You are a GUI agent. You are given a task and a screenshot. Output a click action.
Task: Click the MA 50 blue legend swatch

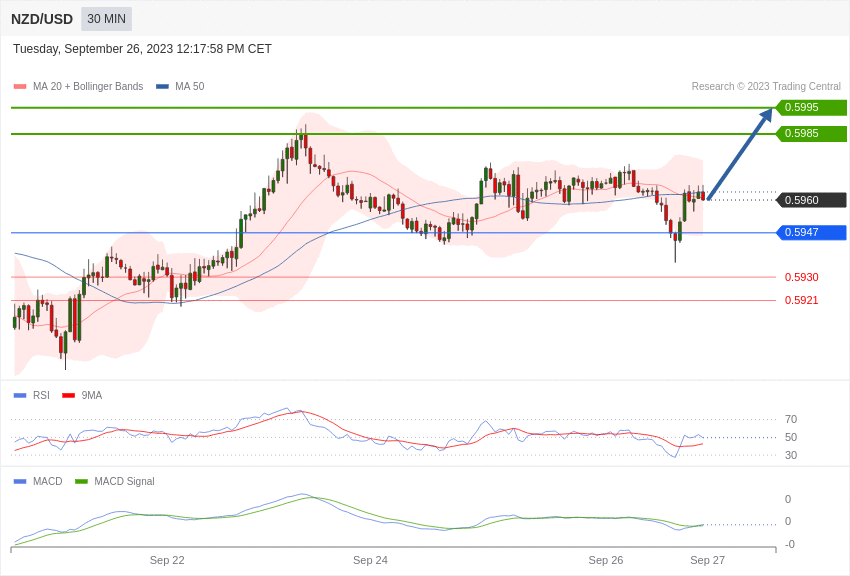[163, 87]
